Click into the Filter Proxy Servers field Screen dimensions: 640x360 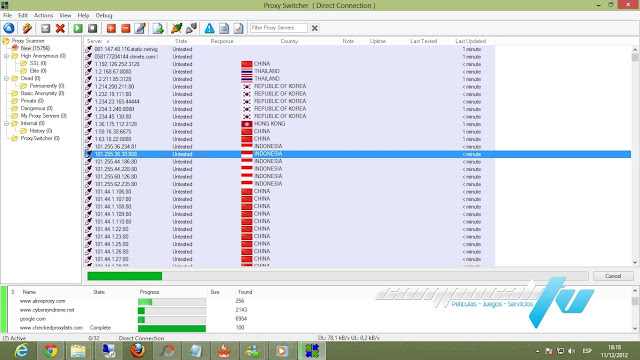pyautogui.click(x=278, y=28)
